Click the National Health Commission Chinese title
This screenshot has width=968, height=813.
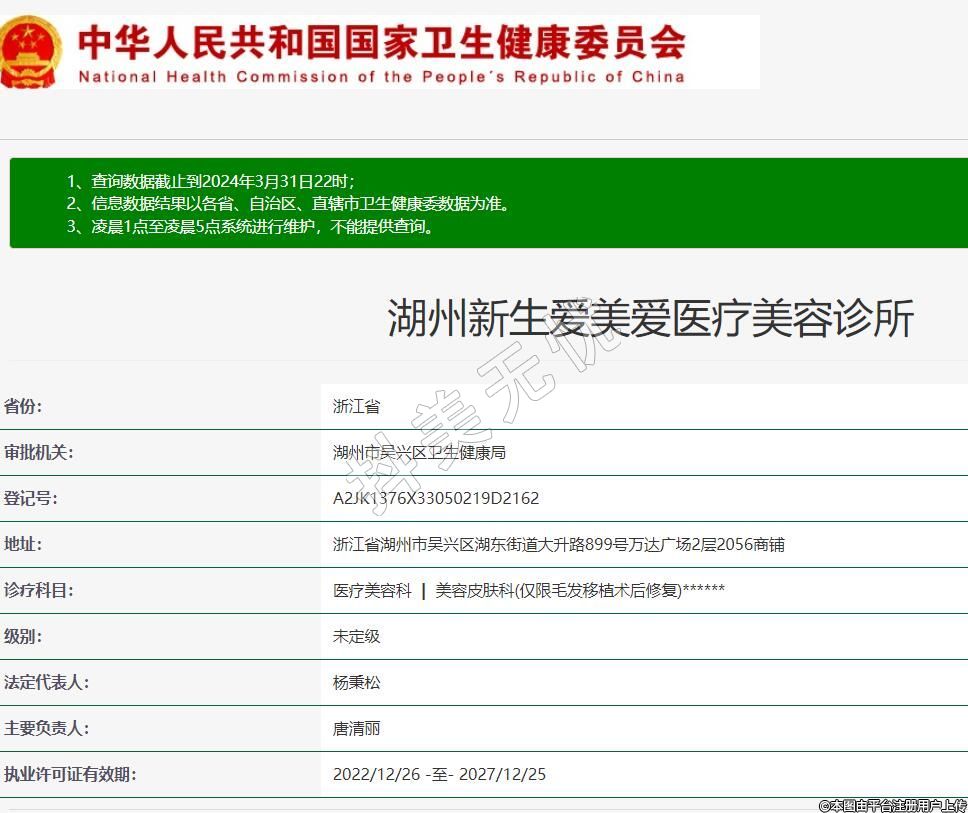pyautogui.click(x=381, y=41)
